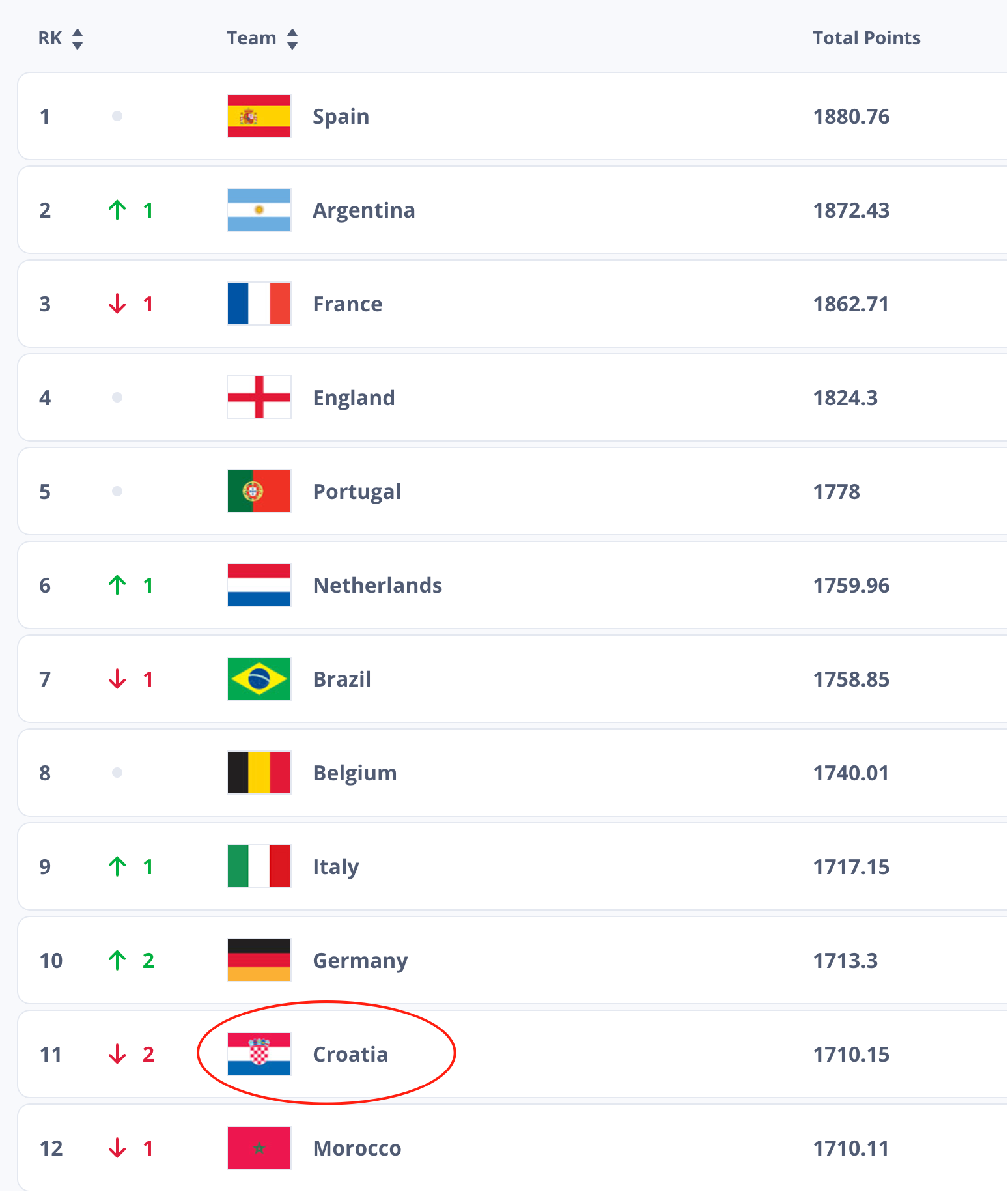
Task: Click Spain's total points 1880.76
Action: pyautogui.click(x=850, y=116)
